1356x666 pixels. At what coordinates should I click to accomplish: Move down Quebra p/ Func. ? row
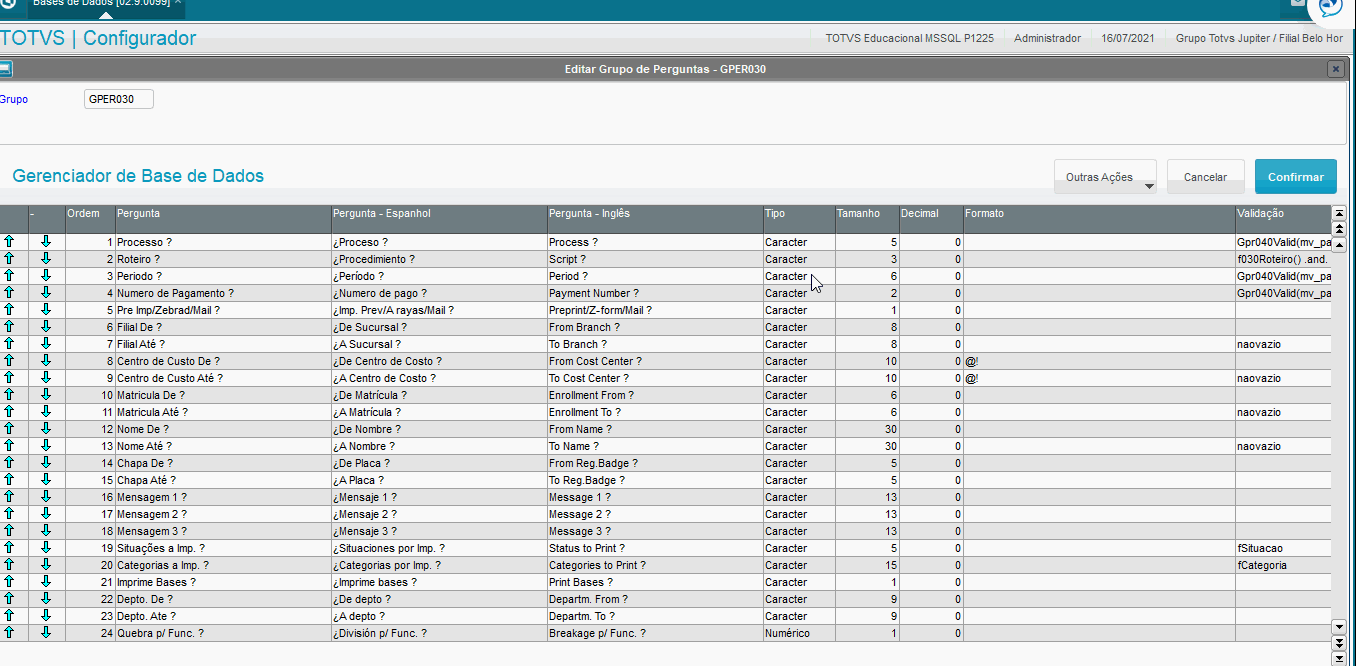tap(46, 633)
